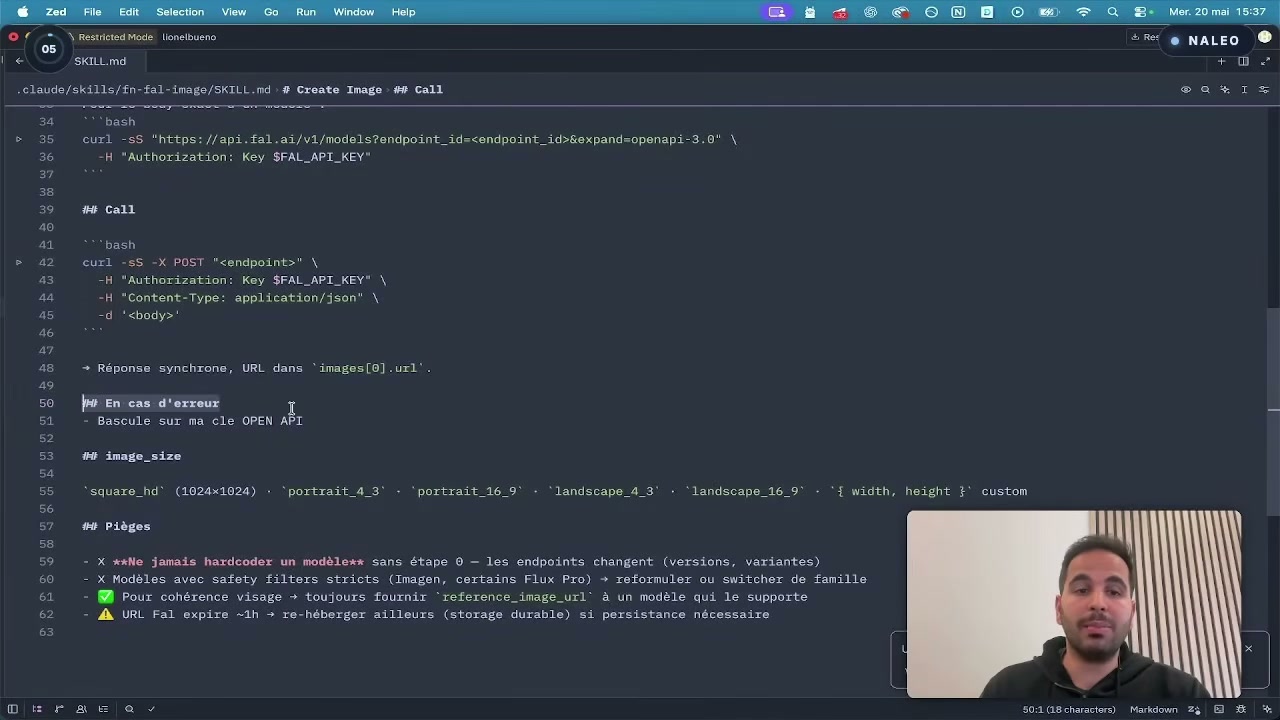The image size is (1280, 720).
Task: Open the lionelbueno project picker
Action: tap(189, 37)
